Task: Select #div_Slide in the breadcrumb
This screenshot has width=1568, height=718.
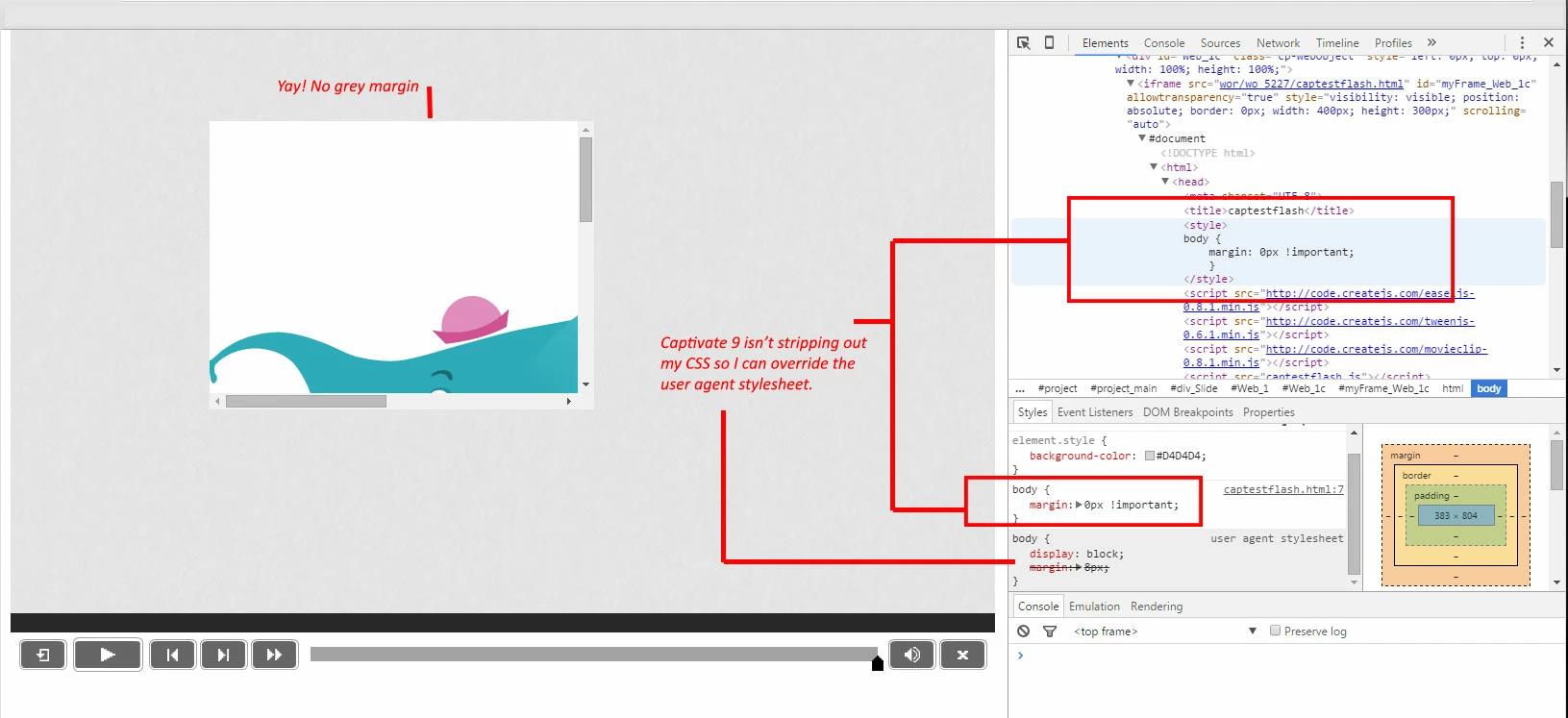Action: pyautogui.click(x=1194, y=388)
